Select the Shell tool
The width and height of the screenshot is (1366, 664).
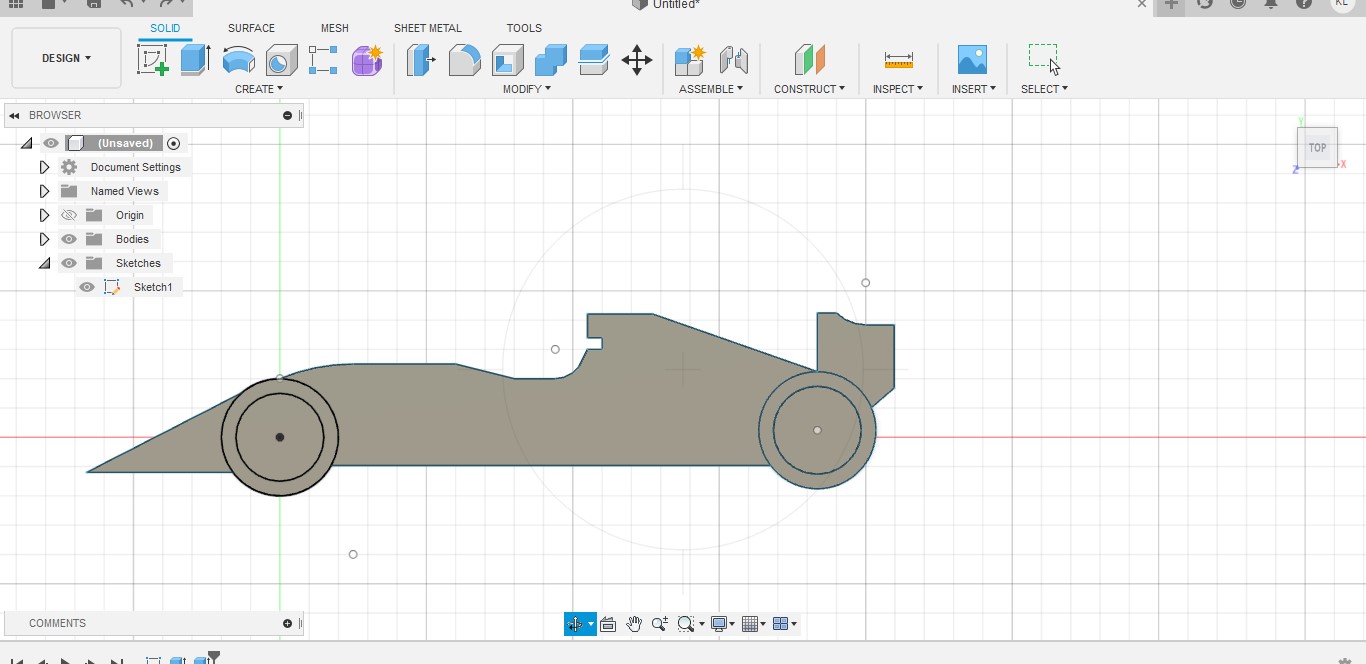[x=507, y=60]
